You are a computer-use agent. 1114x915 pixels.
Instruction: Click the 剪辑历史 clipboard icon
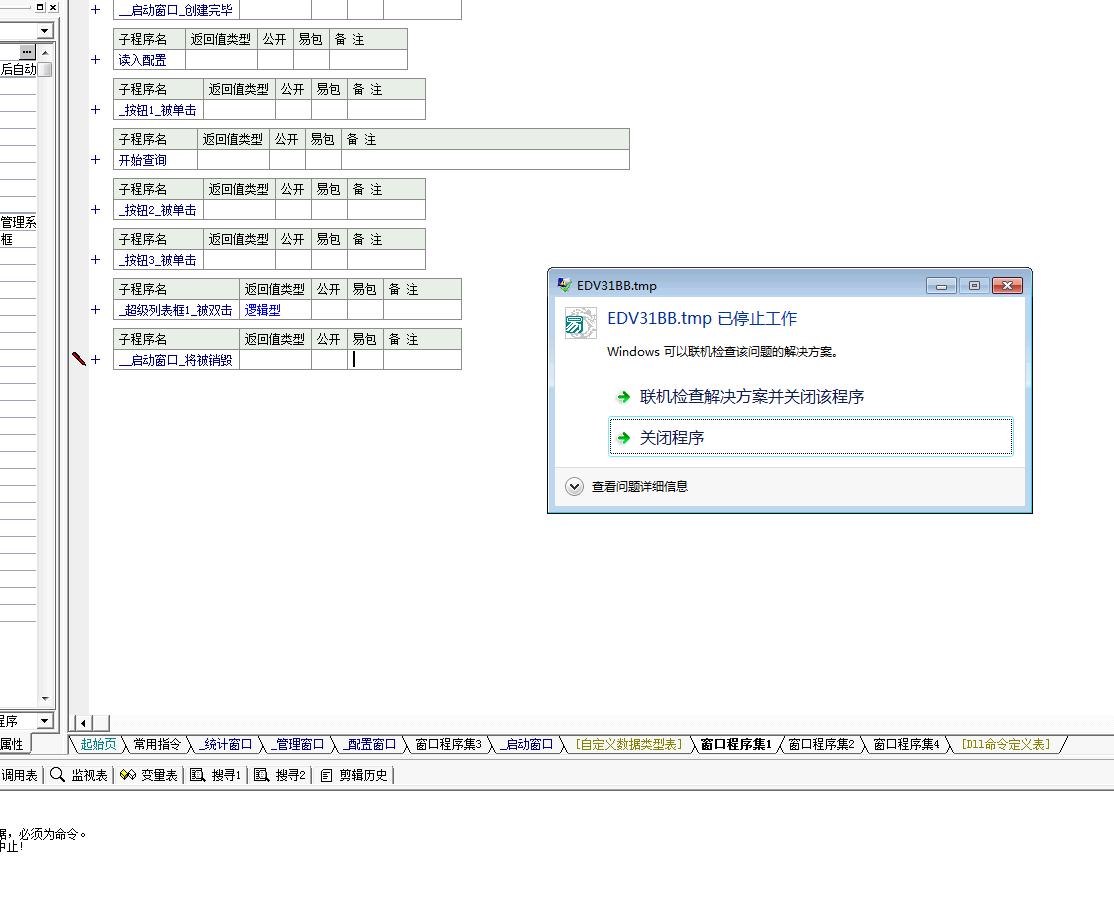point(326,775)
